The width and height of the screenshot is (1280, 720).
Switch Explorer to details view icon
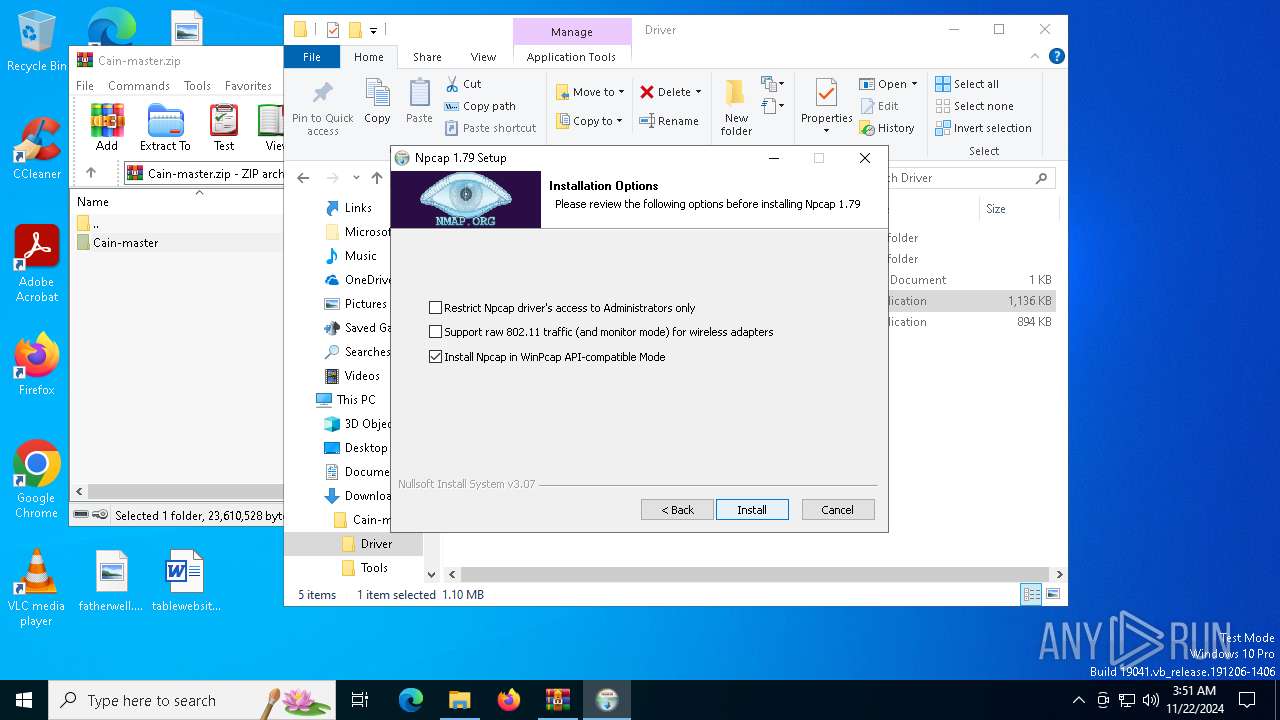(x=1031, y=594)
